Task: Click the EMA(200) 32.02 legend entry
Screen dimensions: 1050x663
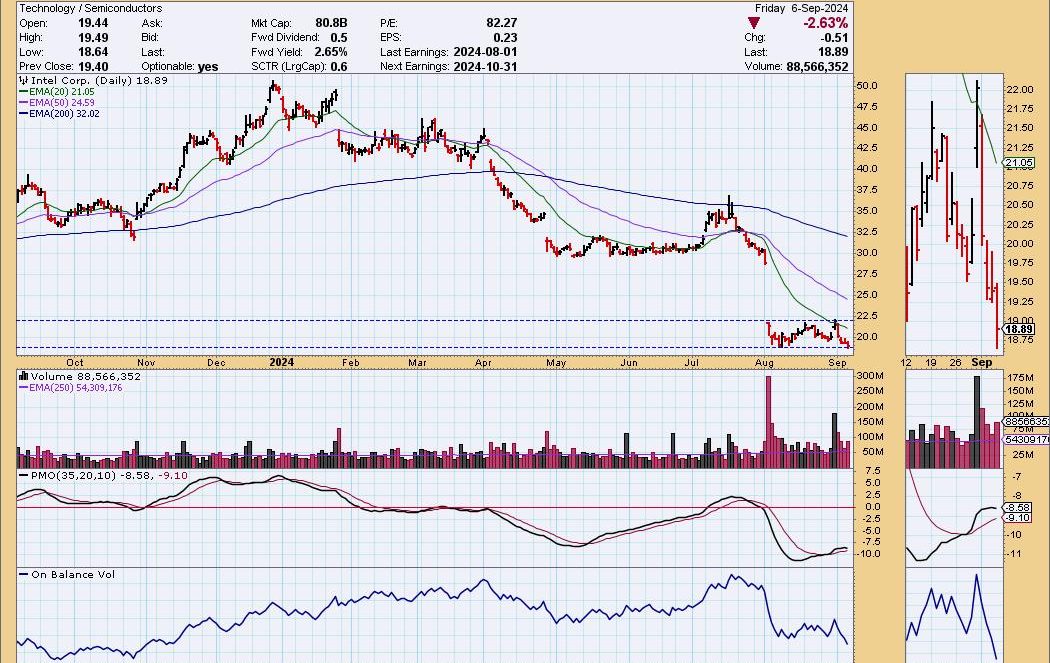Action: (x=60, y=114)
